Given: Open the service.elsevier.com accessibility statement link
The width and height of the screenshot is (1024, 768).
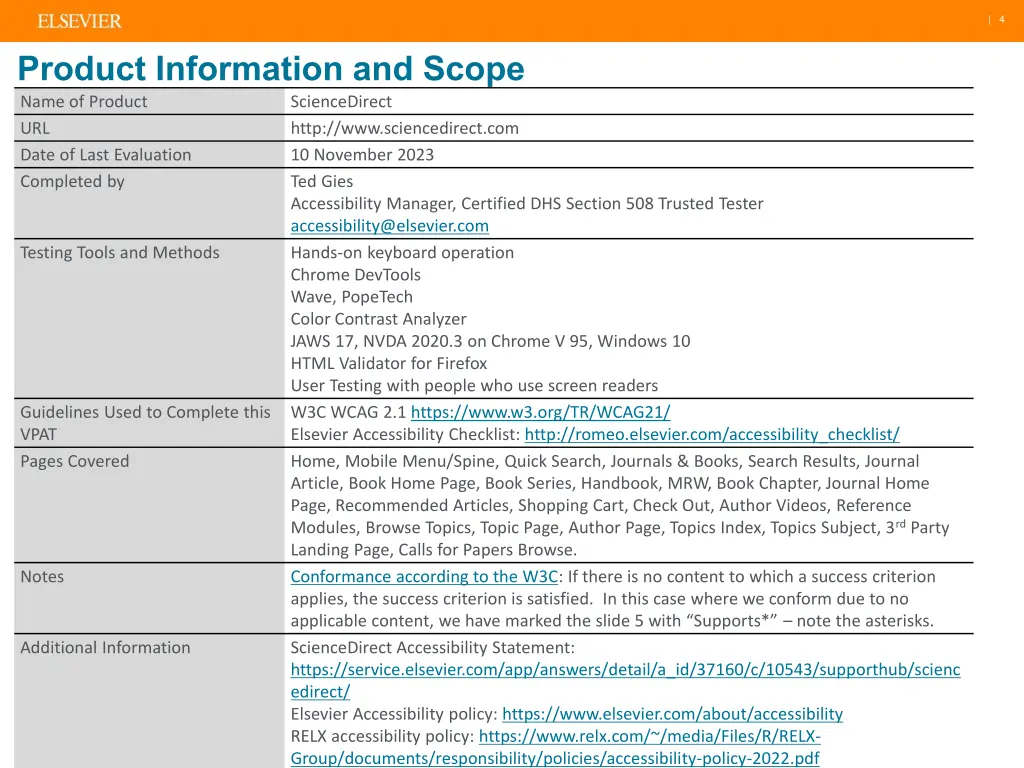Looking at the screenshot, I should coord(626,680).
